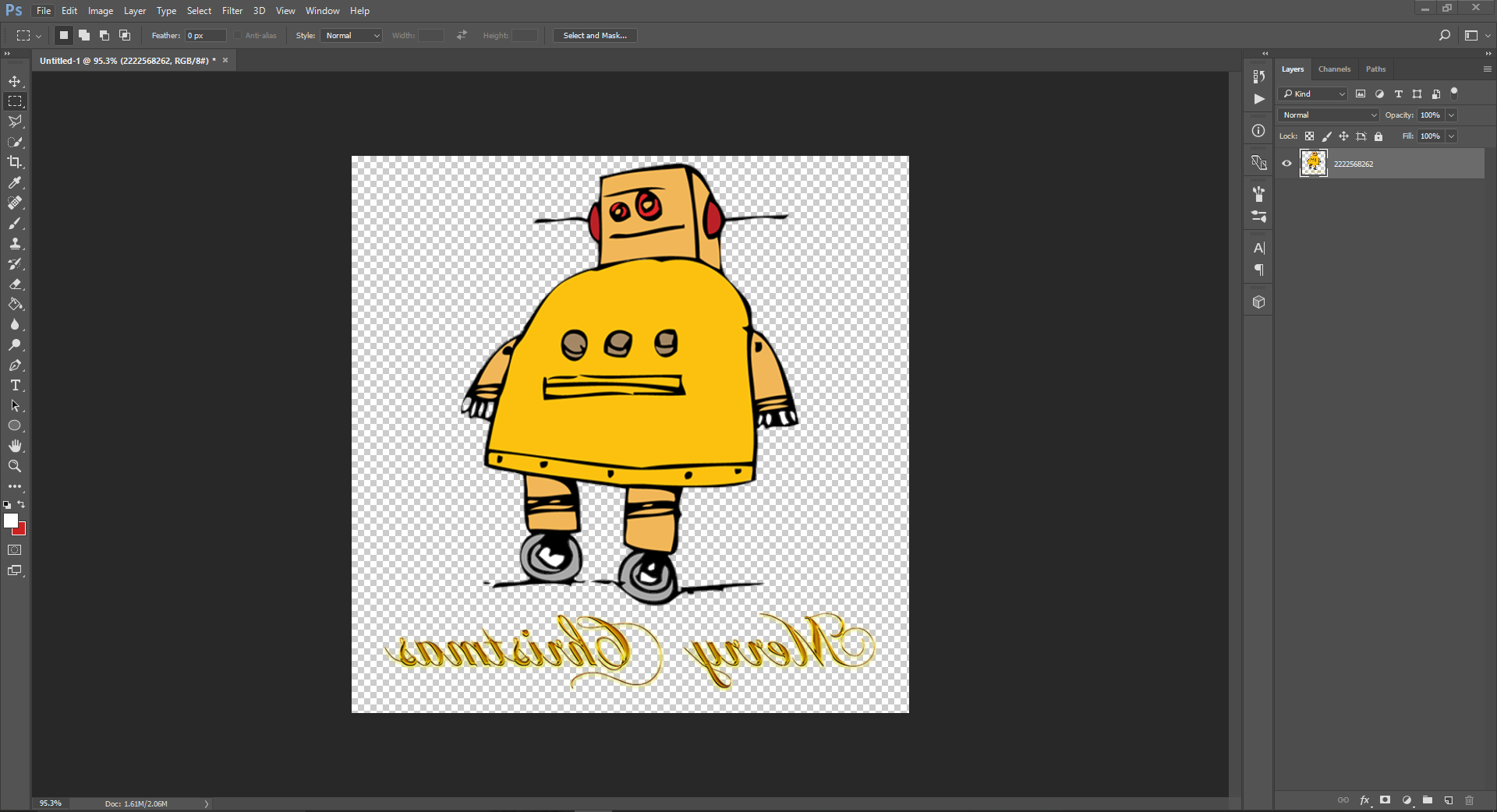Image resolution: width=1497 pixels, height=812 pixels.
Task: Open the Style dropdown showing Normal
Action: click(351, 36)
